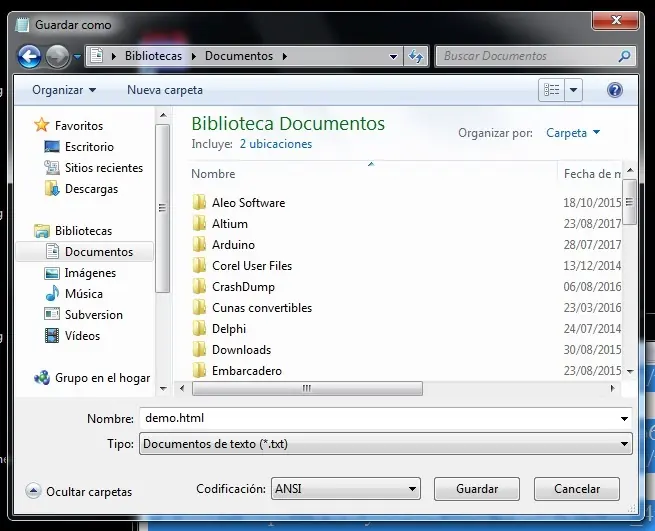Click the greyed Forward arrow button
Image resolution: width=655 pixels, height=531 pixels.
57,56
